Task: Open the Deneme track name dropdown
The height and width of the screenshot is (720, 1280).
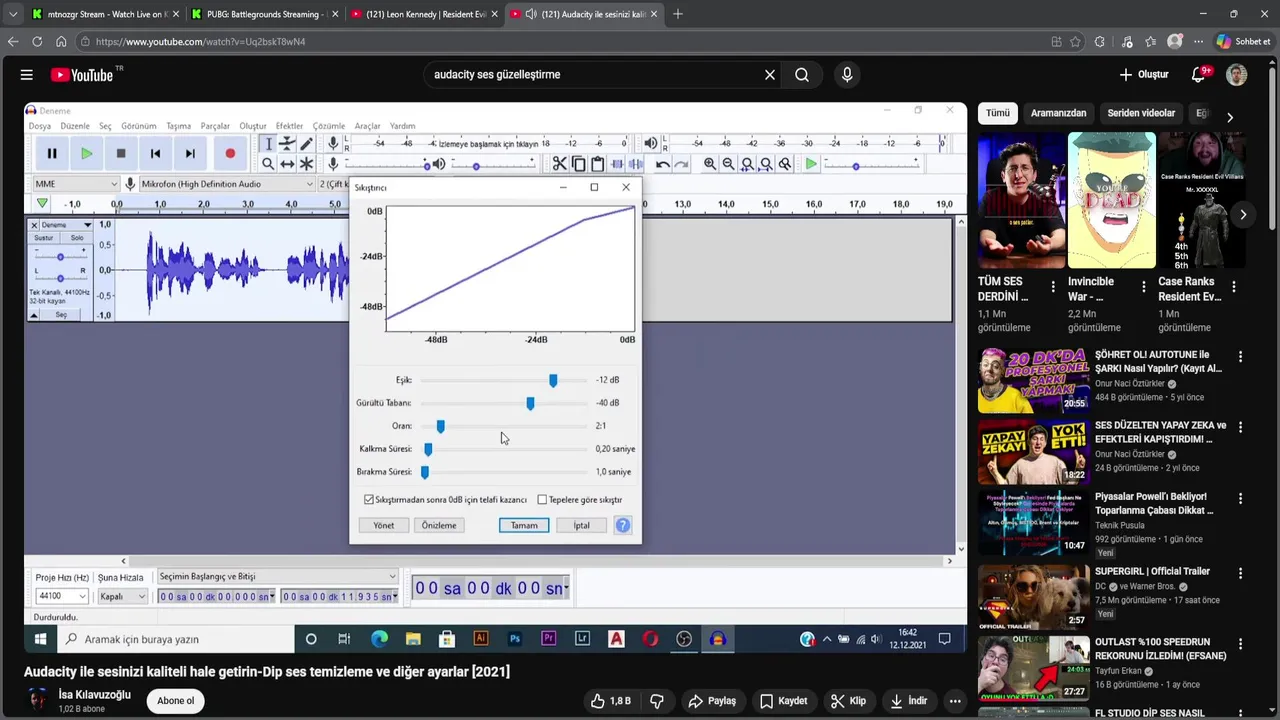Action: tap(66, 225)
